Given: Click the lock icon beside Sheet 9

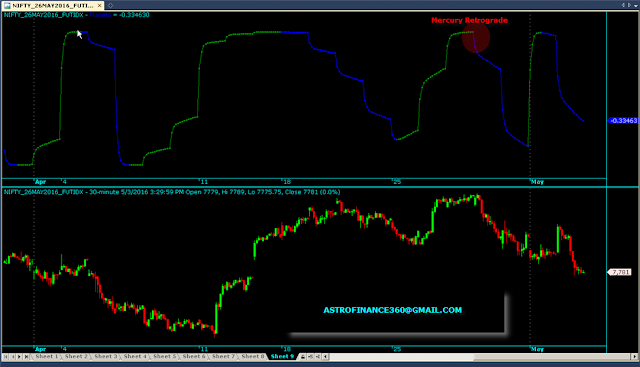Looking at the screenshot, I should click(x=303, y=357).
